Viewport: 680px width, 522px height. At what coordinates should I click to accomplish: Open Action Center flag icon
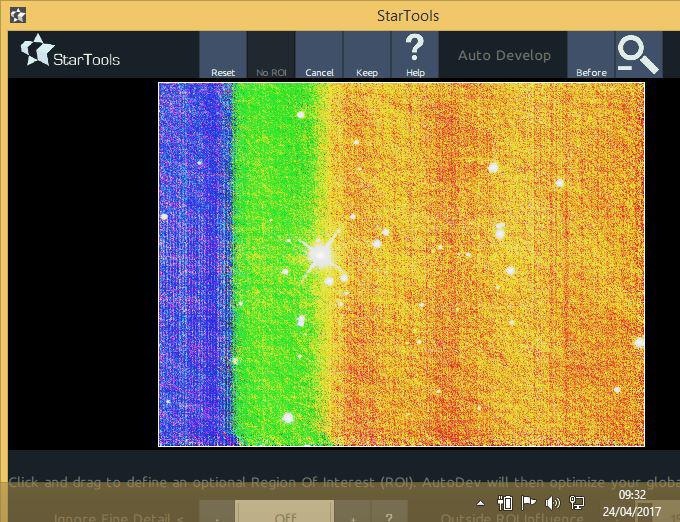point(528,503)
